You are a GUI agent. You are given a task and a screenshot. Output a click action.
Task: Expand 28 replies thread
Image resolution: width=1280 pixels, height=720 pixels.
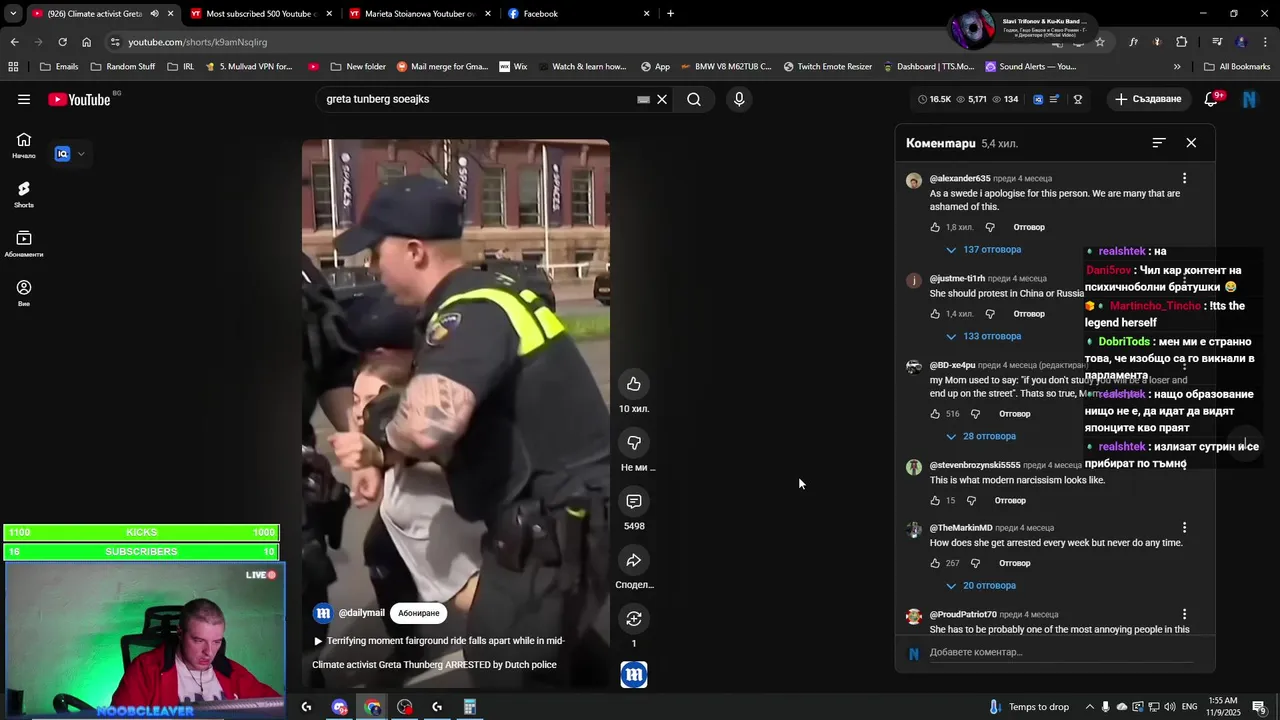pos(981,437)
